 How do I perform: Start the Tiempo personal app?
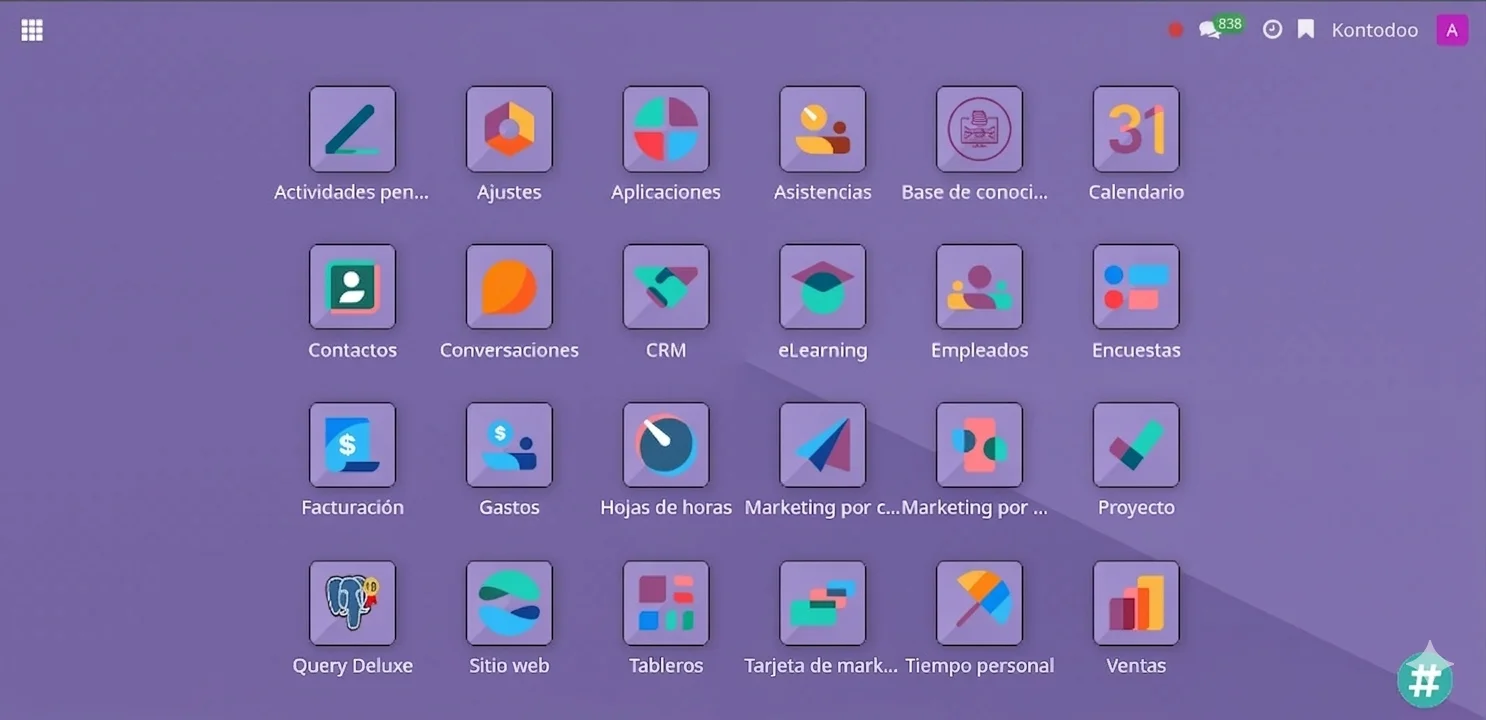coord(979,602)
